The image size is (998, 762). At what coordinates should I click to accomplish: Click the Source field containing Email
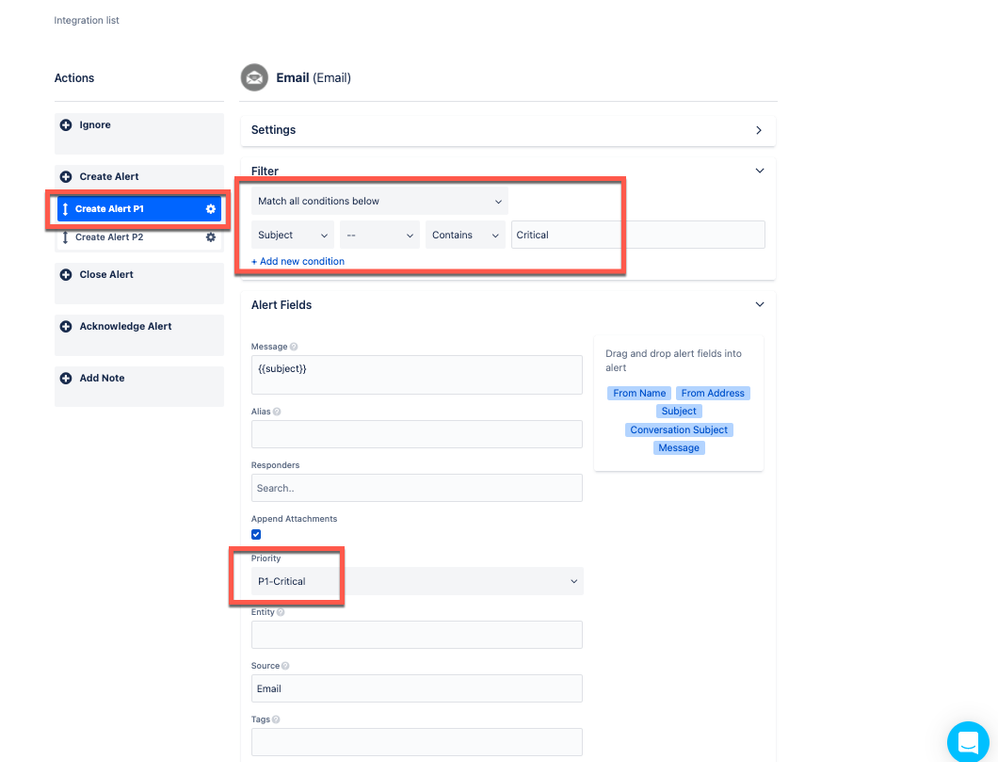point(417,688)
